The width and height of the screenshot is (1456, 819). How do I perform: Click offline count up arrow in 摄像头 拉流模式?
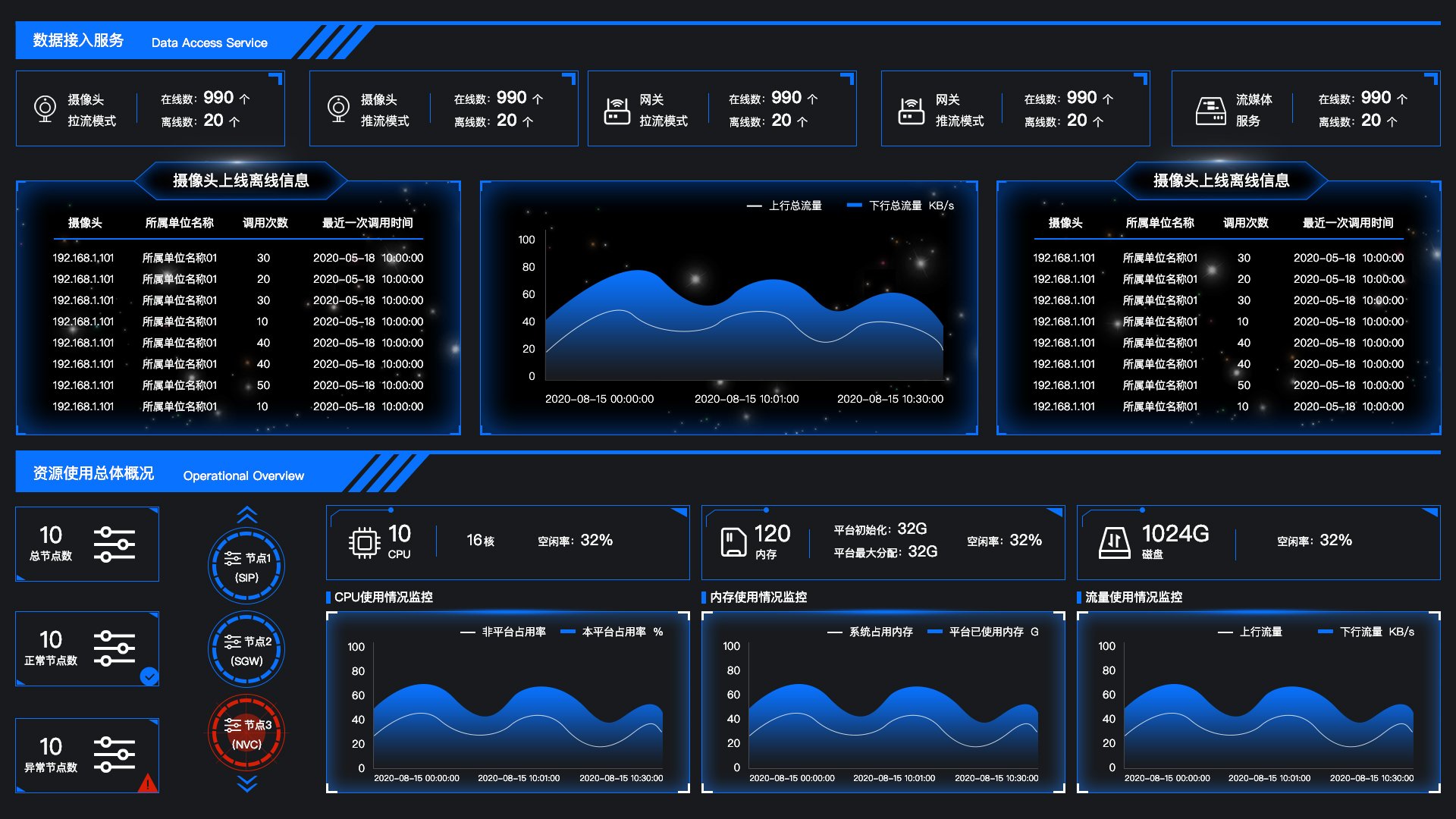pos(234,121)
